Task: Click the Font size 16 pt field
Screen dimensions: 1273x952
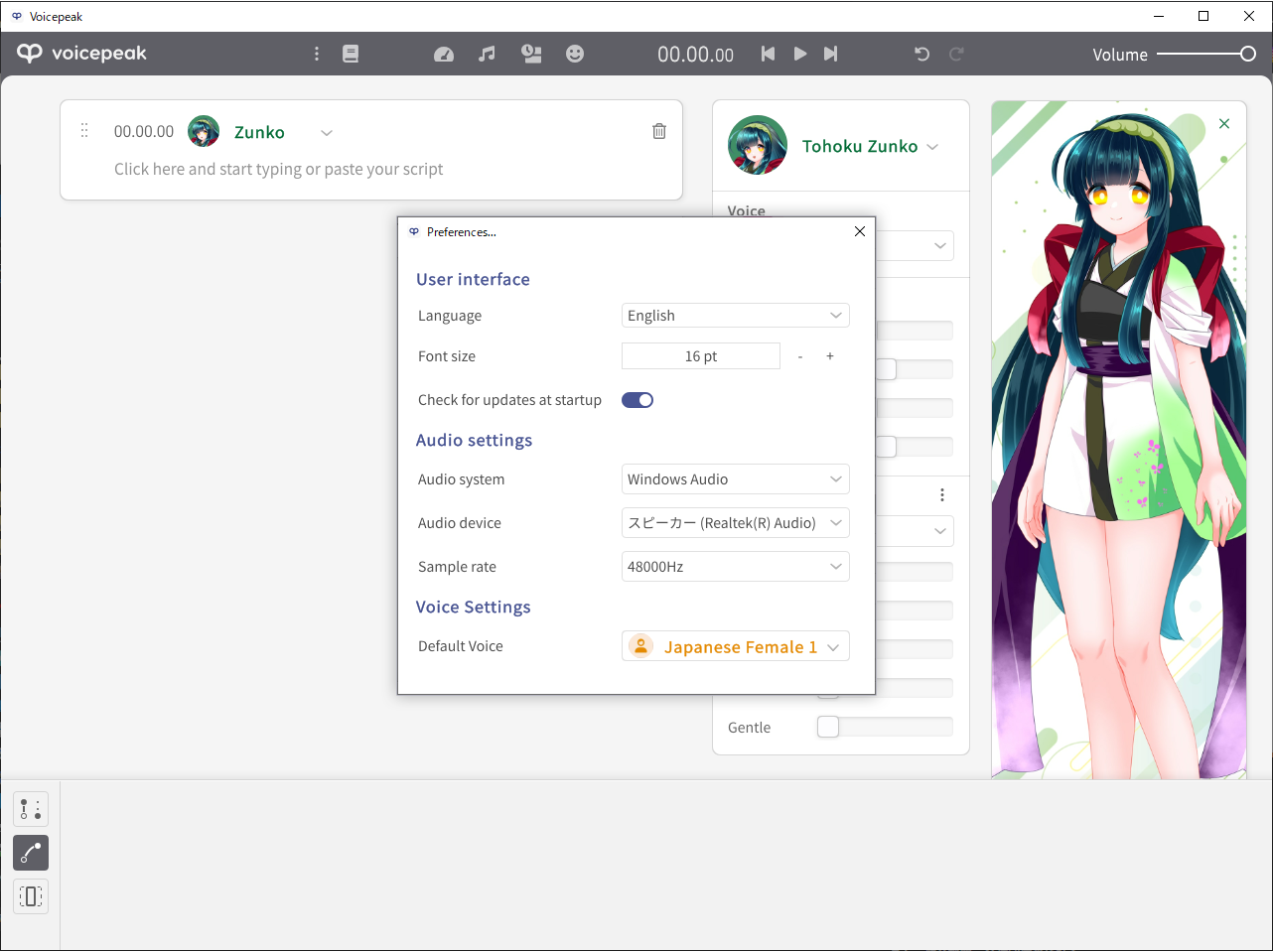Action: pyautogui.click(x=701, y=356)
